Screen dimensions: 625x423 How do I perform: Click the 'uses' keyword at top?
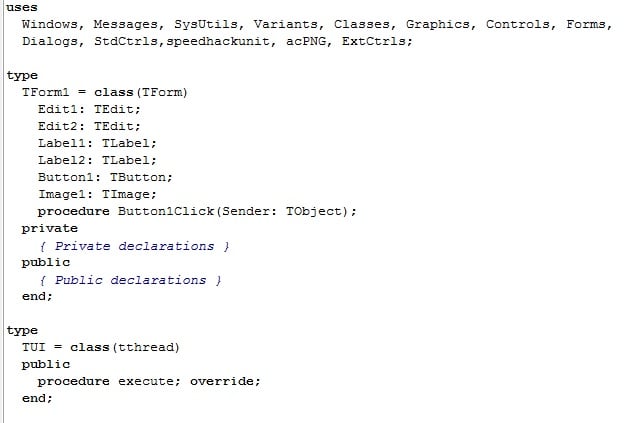click(x=22, y=8)
